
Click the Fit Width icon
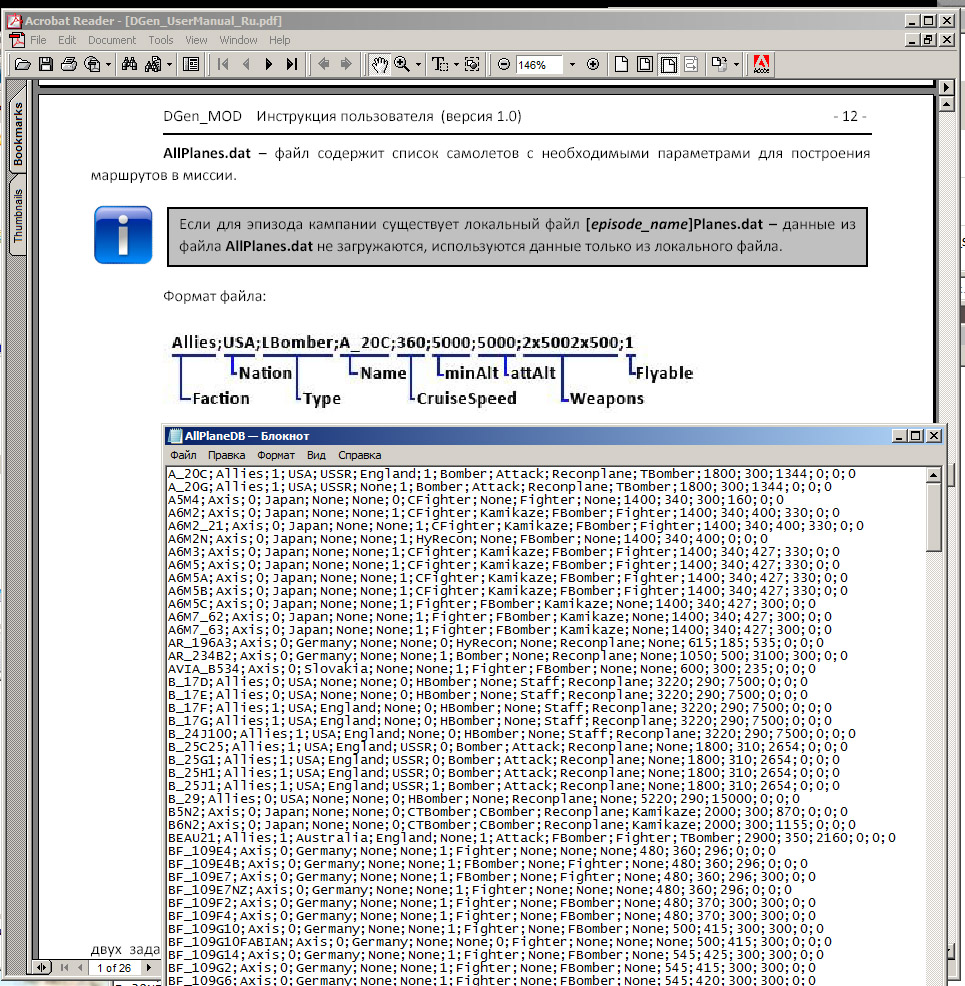tap(668, 64)
